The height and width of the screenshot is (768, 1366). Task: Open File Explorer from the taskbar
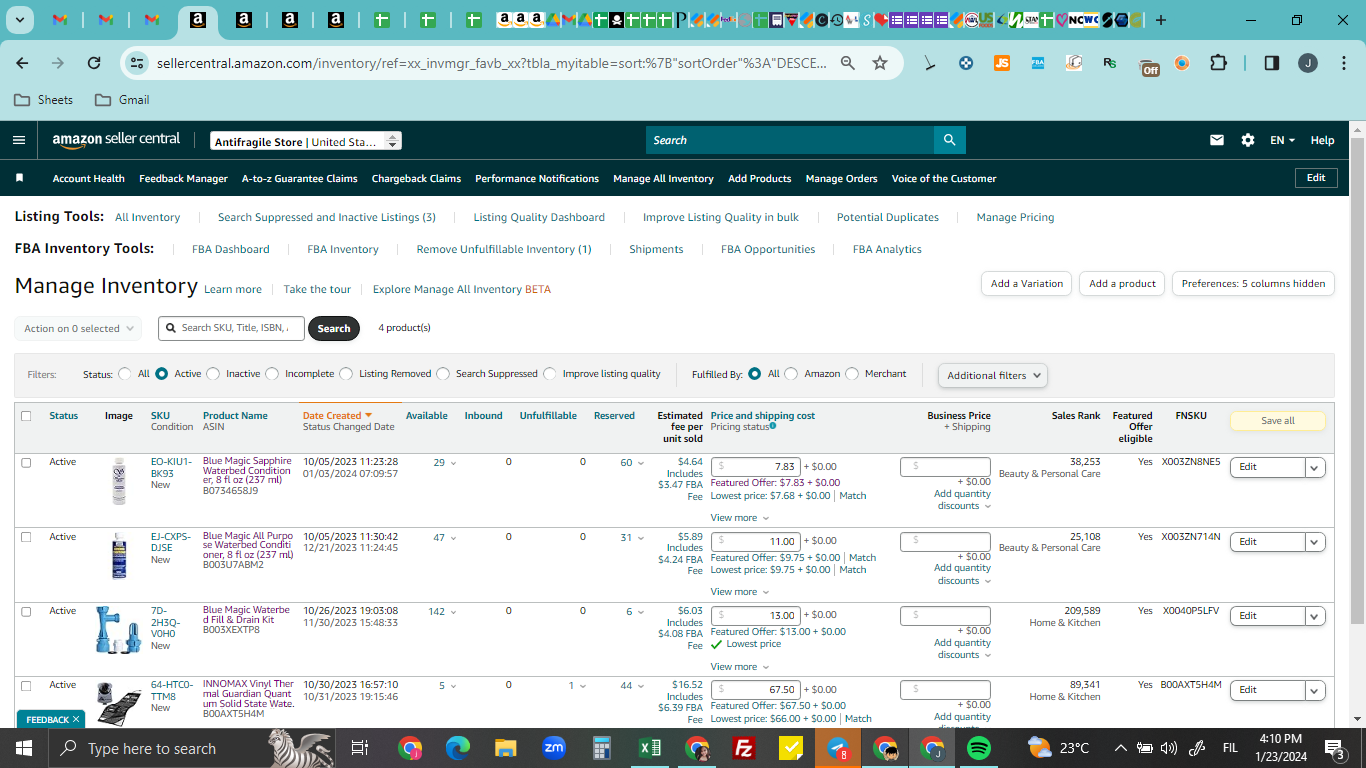(x=505, y=748)
